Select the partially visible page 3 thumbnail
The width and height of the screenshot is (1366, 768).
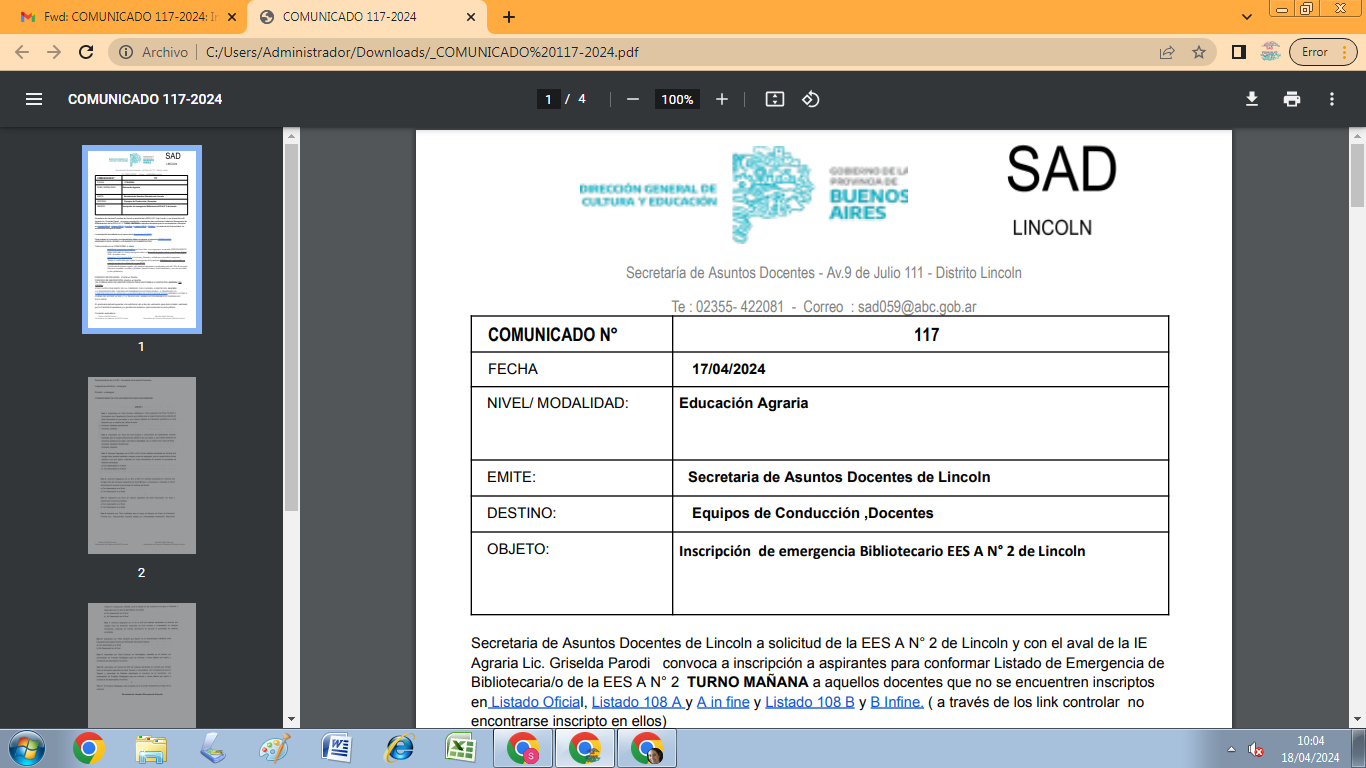pos(141,665)
